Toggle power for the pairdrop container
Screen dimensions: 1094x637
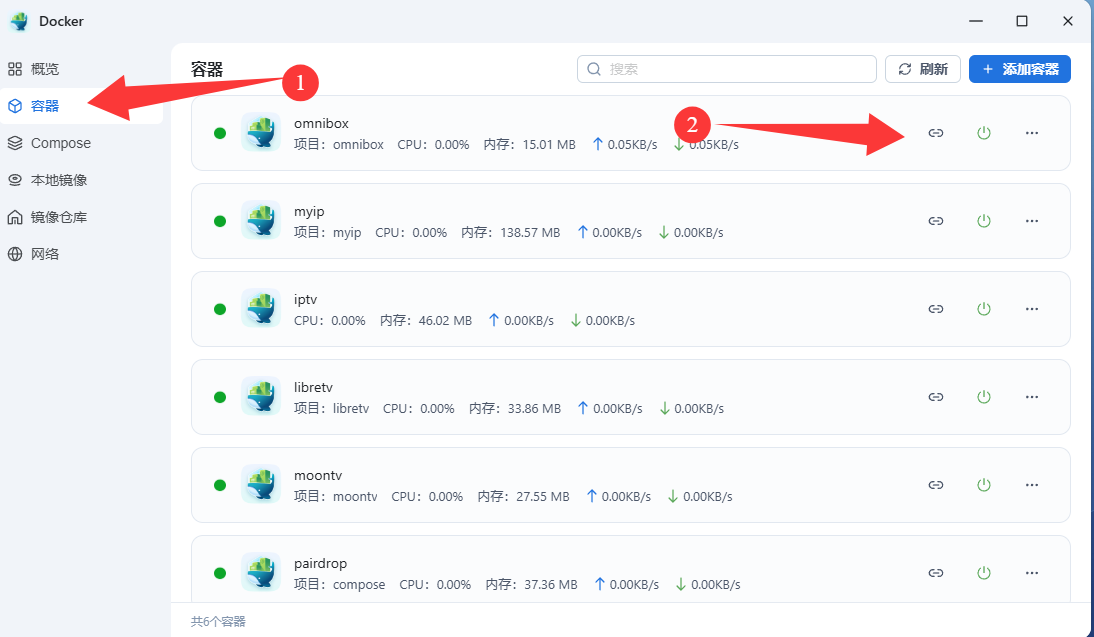(x=984, y=572)
